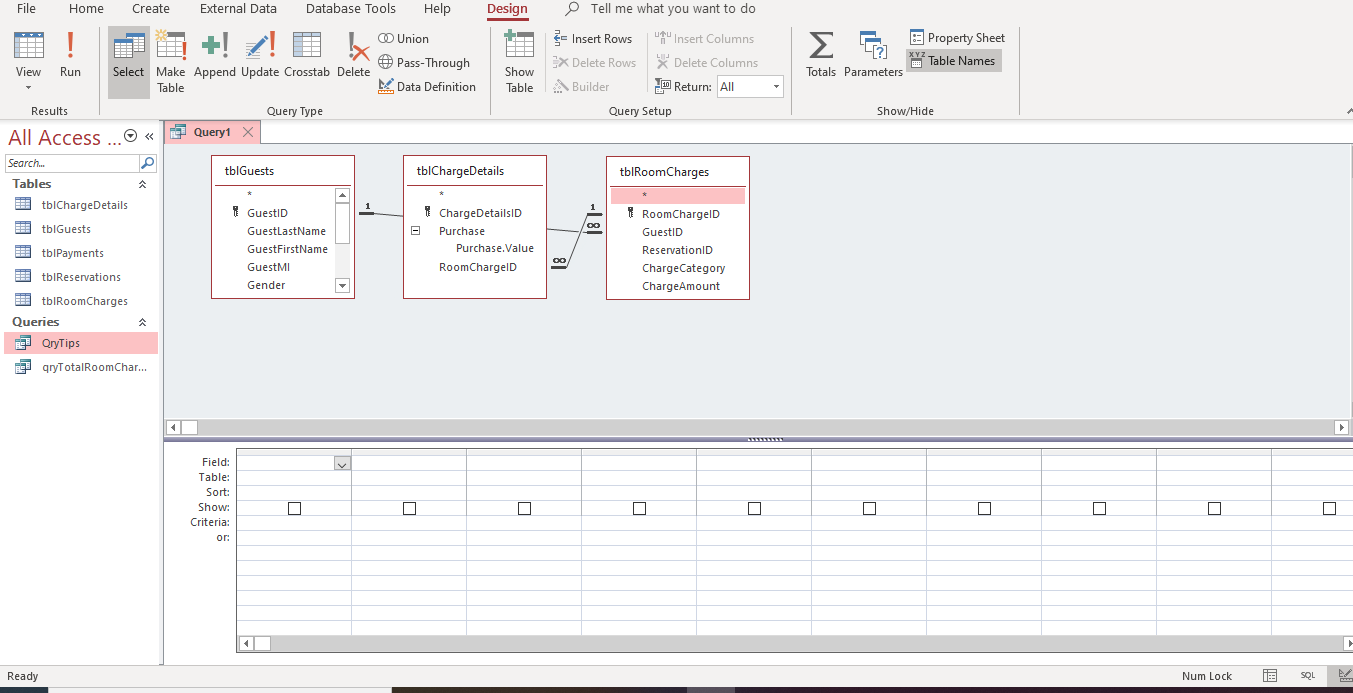Open All Access Objects pane menu
1353x693 pixels.
[130, 137]
